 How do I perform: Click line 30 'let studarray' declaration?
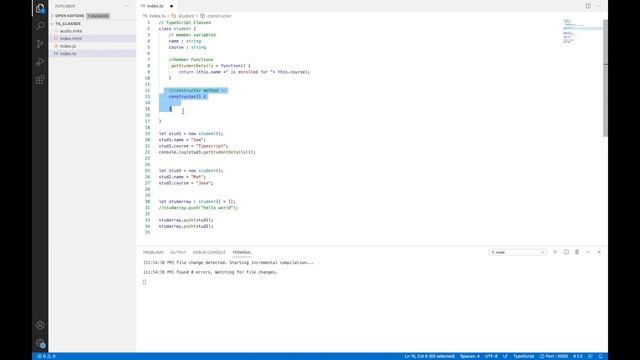[197, 201]
